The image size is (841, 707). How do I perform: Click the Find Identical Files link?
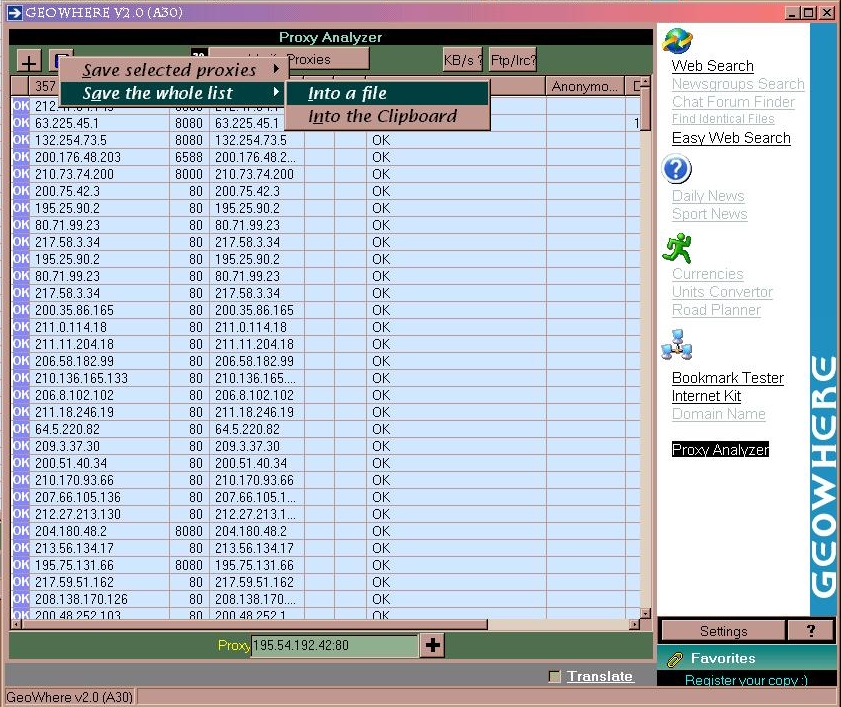723,119
